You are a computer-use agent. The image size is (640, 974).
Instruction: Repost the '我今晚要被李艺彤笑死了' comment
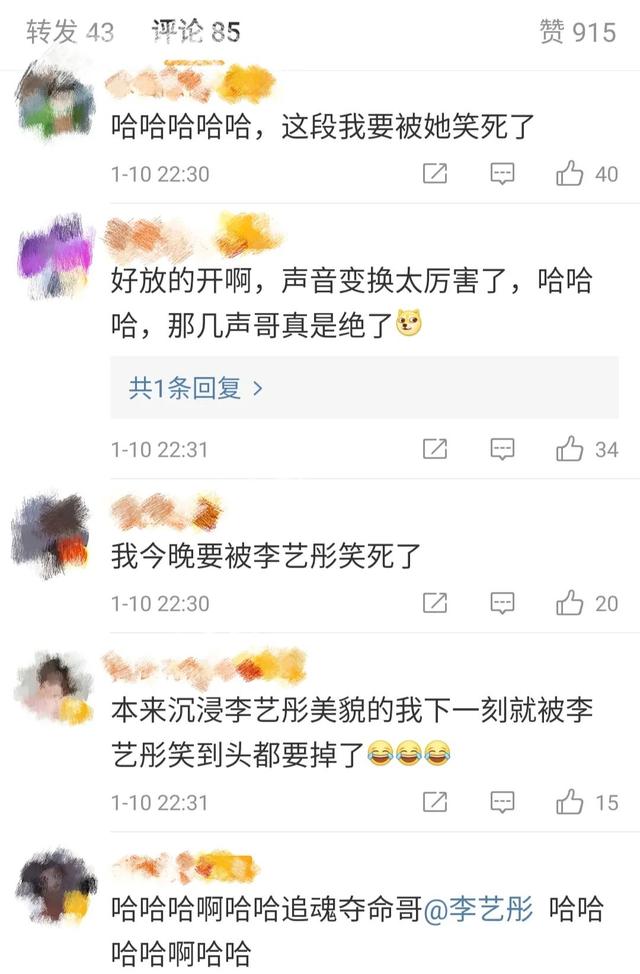click(x=435, y=603)
